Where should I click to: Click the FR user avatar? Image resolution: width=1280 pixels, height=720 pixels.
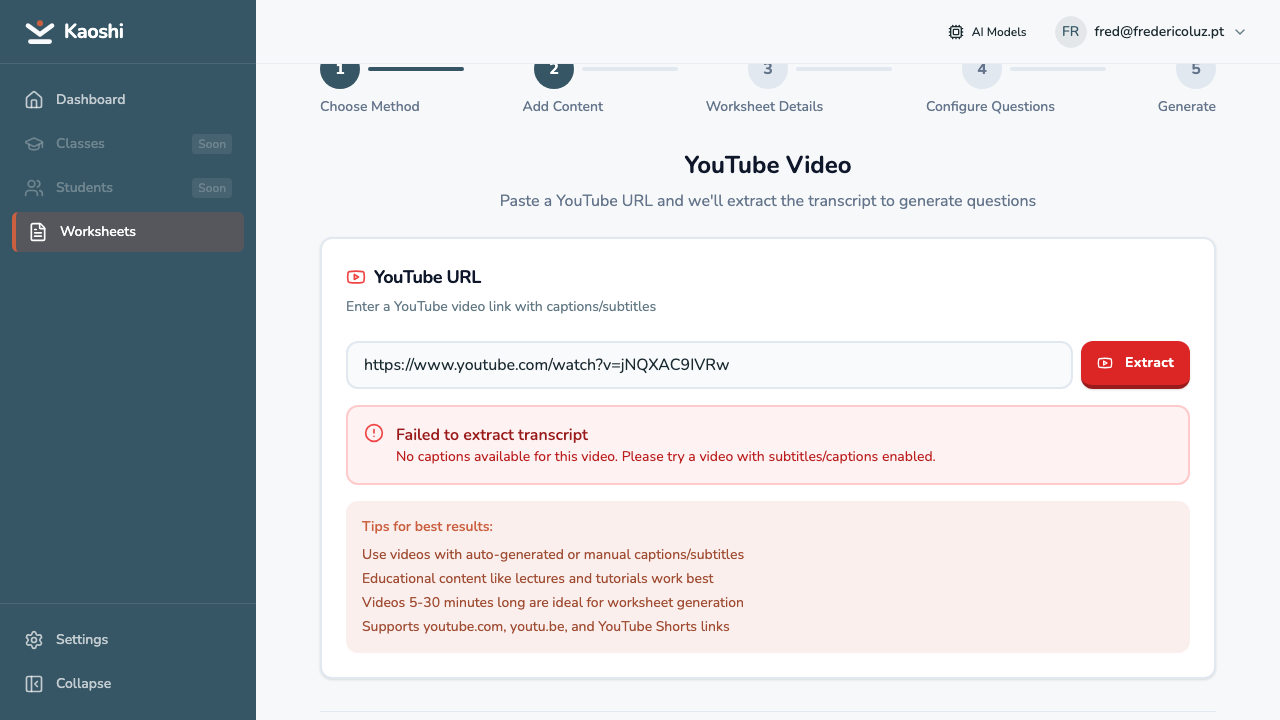(1070, 32)
